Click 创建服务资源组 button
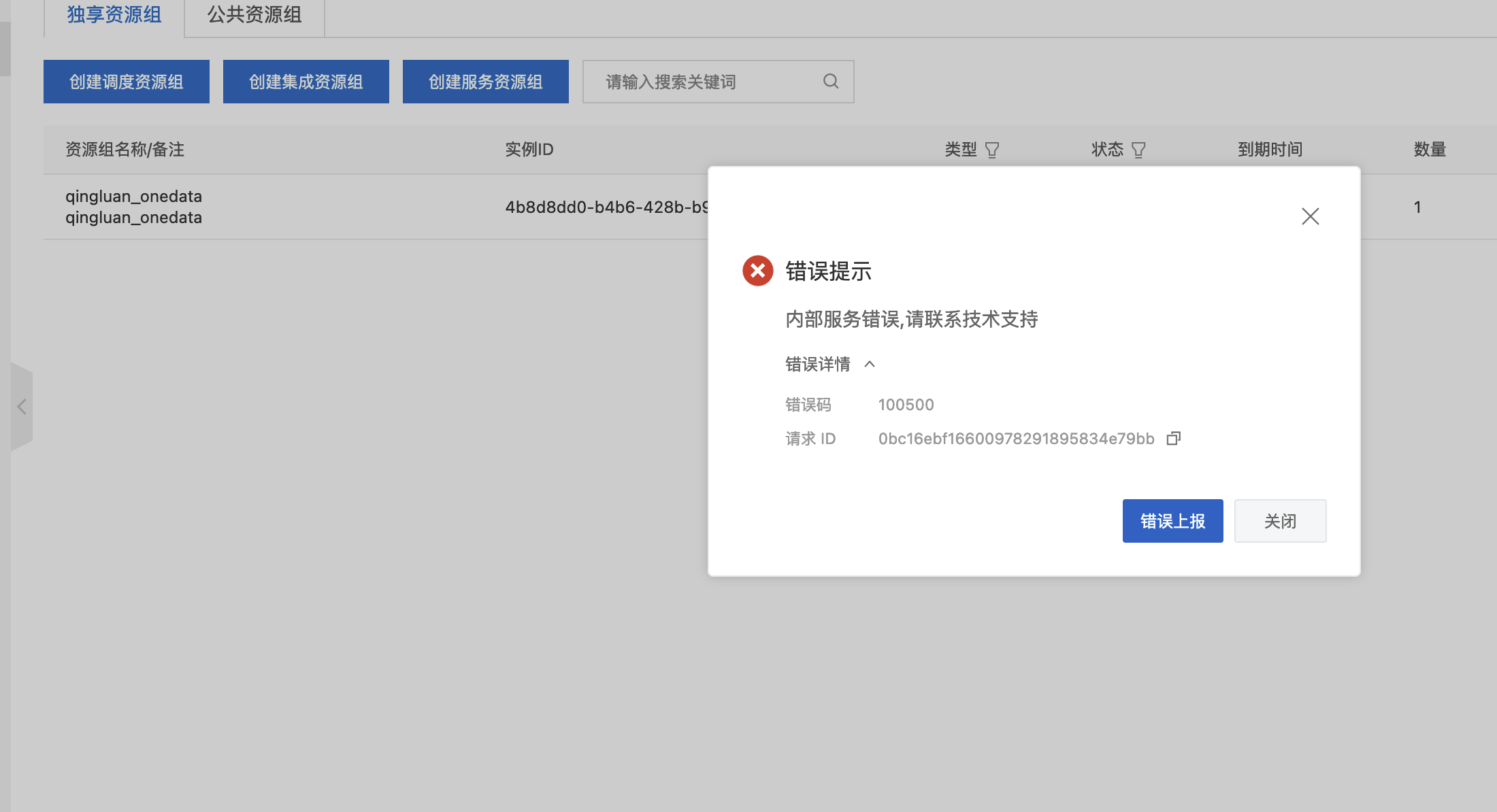The width and height of the screenshot is (1497, 812). click(486, 82)
